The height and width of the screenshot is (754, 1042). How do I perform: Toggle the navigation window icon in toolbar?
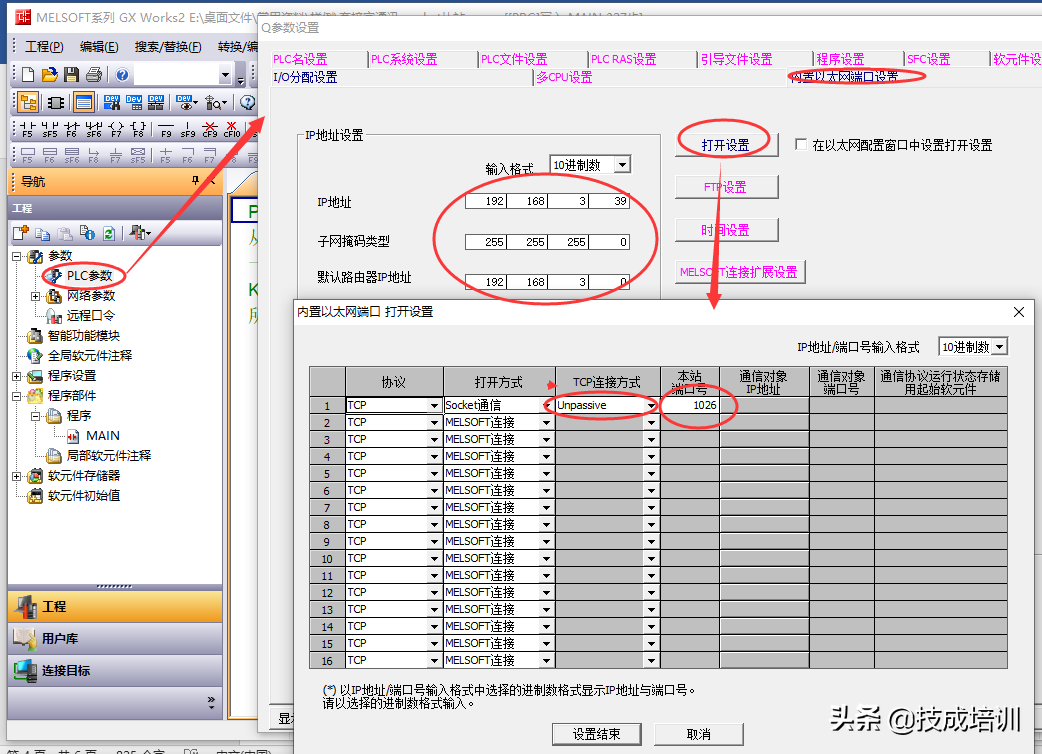(x=28, y=102)
